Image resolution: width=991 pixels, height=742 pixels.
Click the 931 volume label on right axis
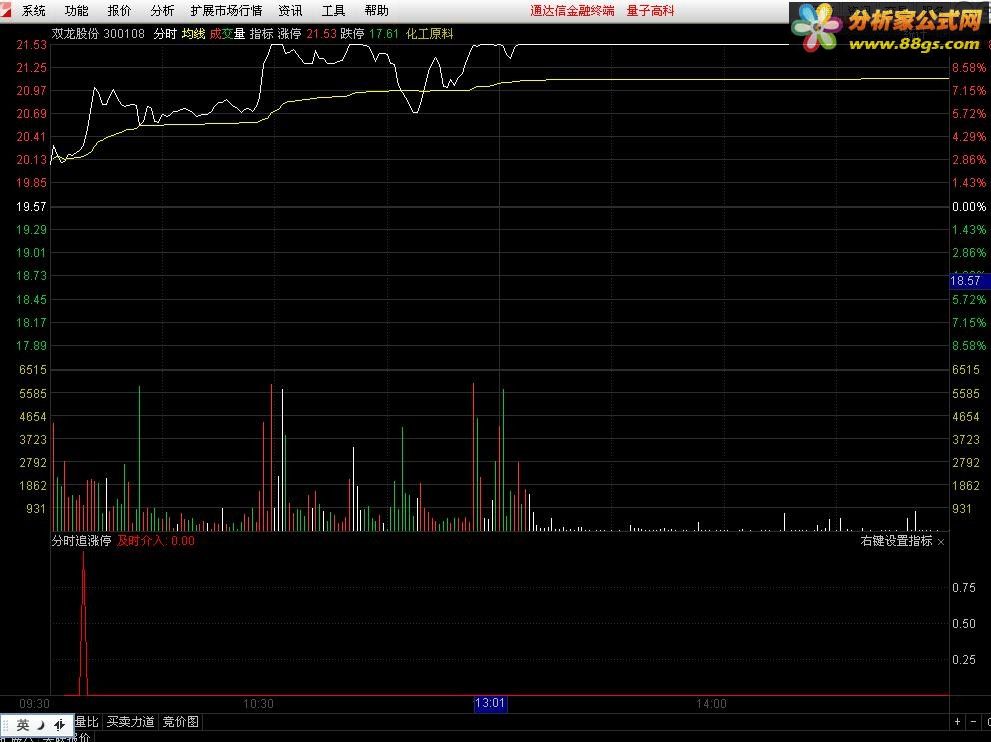point(961,509)
